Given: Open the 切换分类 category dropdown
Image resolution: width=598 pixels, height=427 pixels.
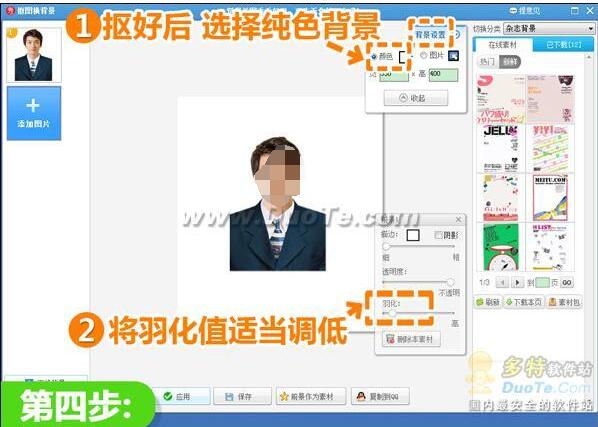Looking at the screenshot, I should tap(549, 29).
